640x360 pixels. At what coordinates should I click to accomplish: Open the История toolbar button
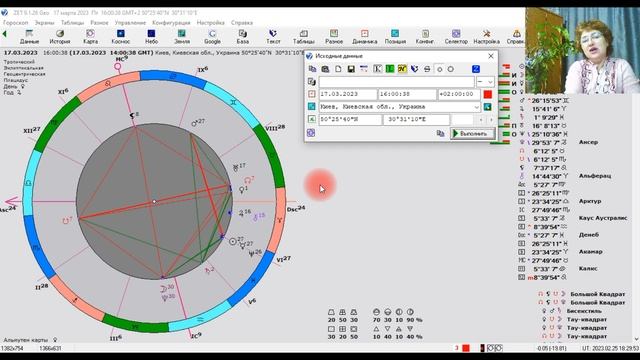pyautogui.click(x=60, y=36)
